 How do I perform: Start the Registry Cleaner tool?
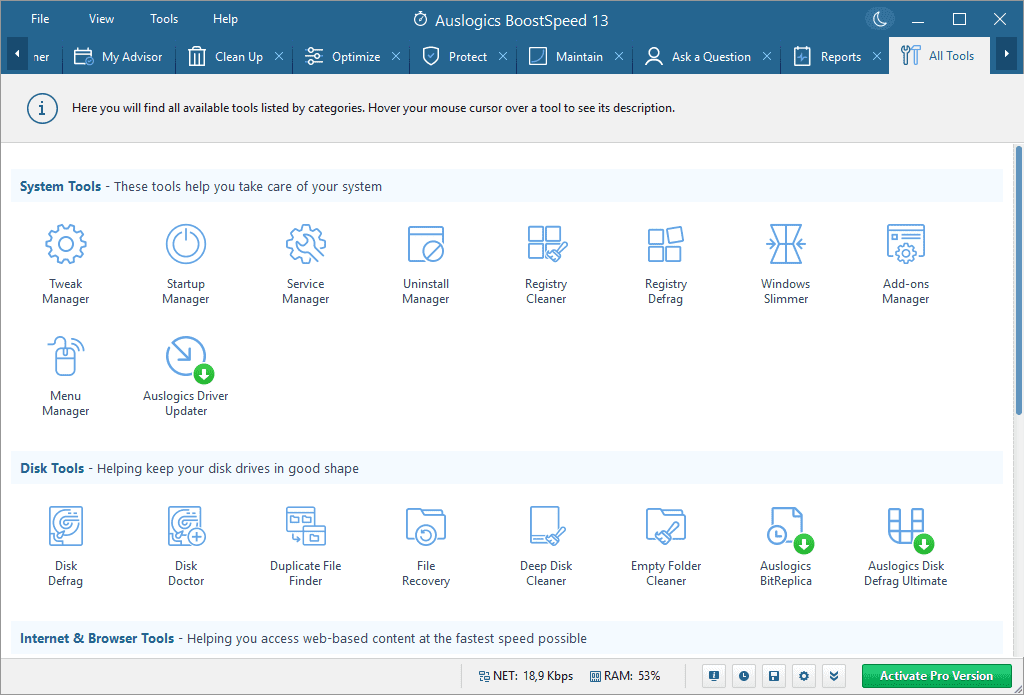[x=546, y=264]
